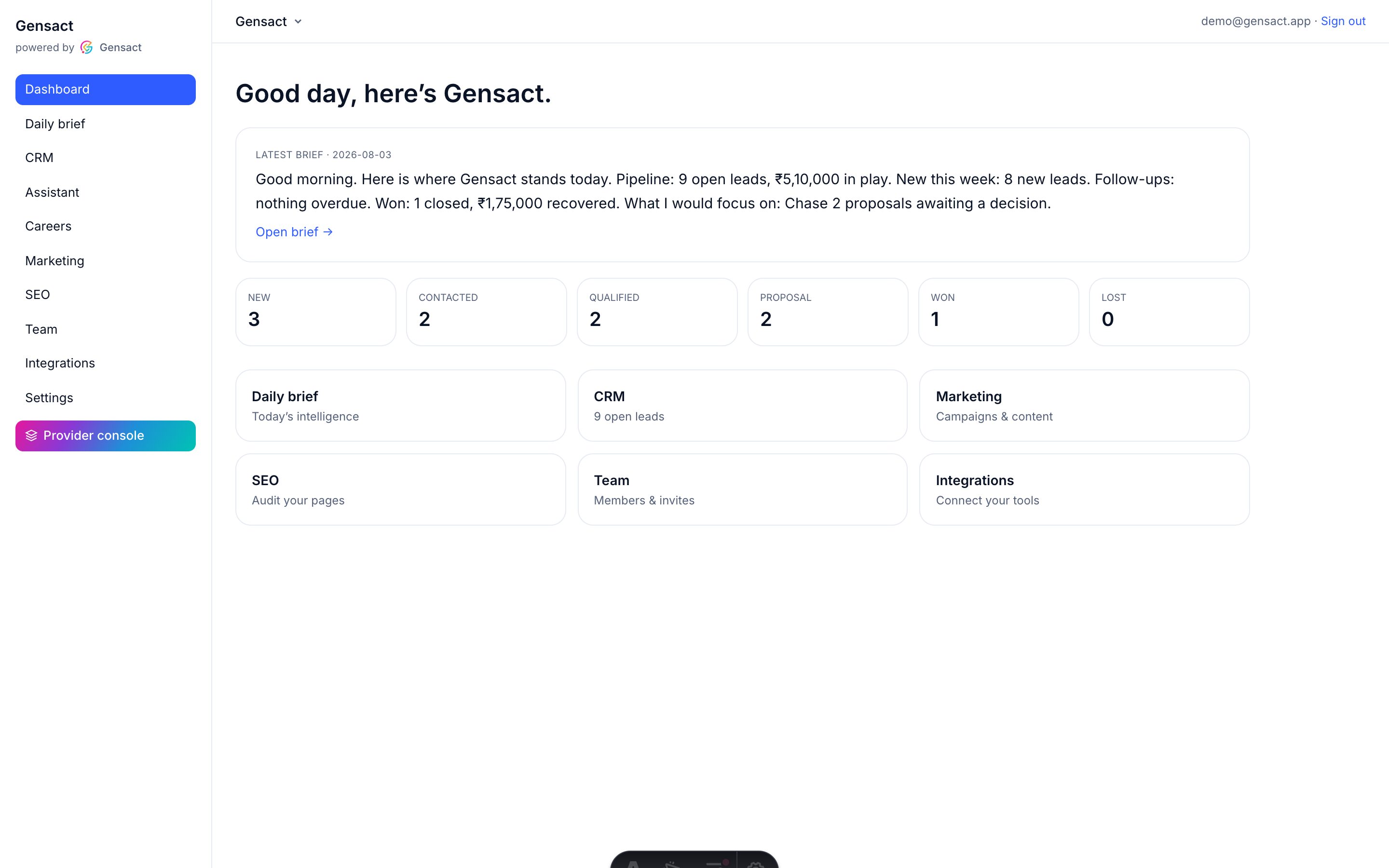Click the layers icon on Provider console
This screenshot has height=868, width=1389.
[x=31, y=436]
